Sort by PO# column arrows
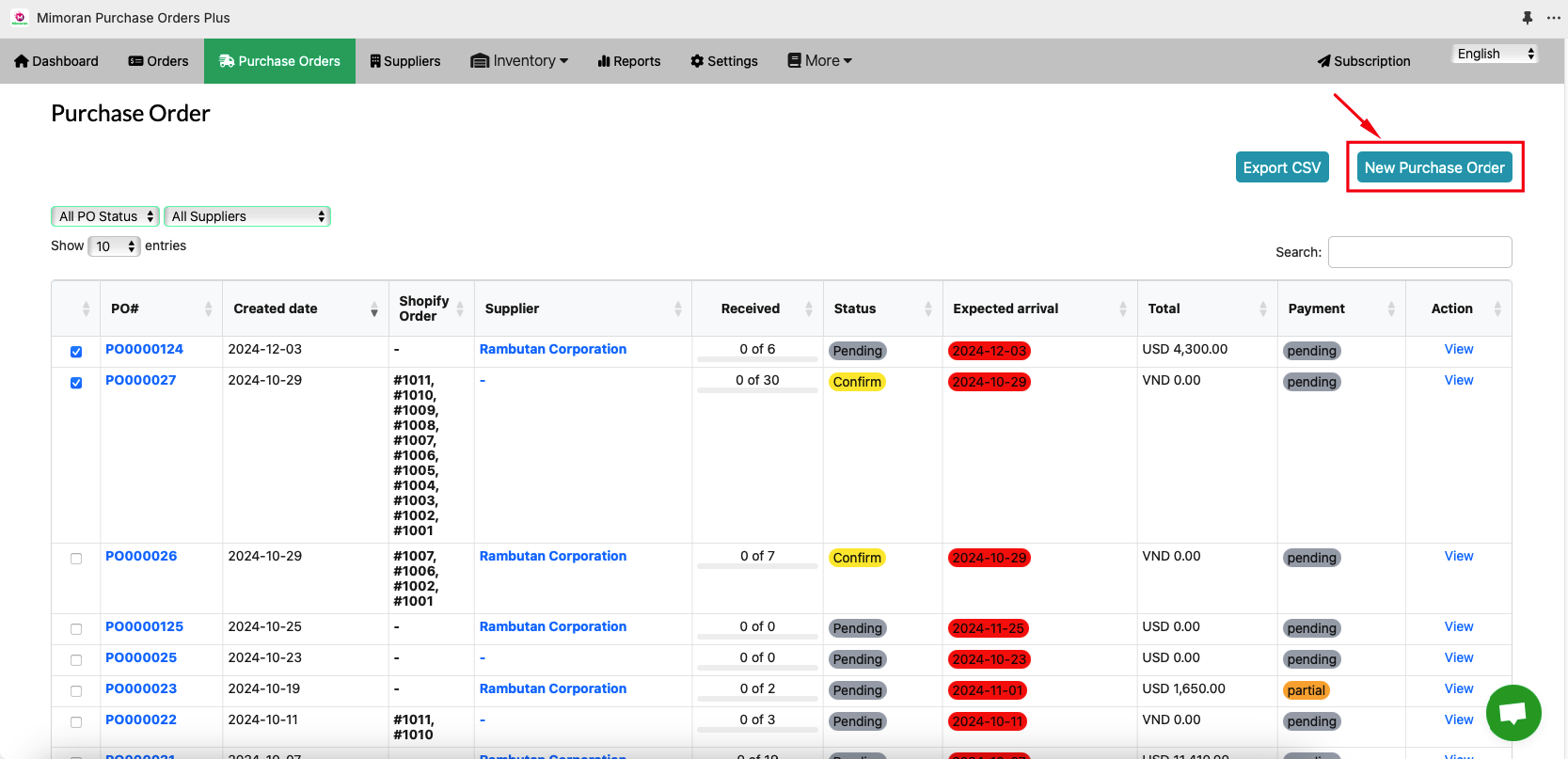 click(x=208, y=308)
